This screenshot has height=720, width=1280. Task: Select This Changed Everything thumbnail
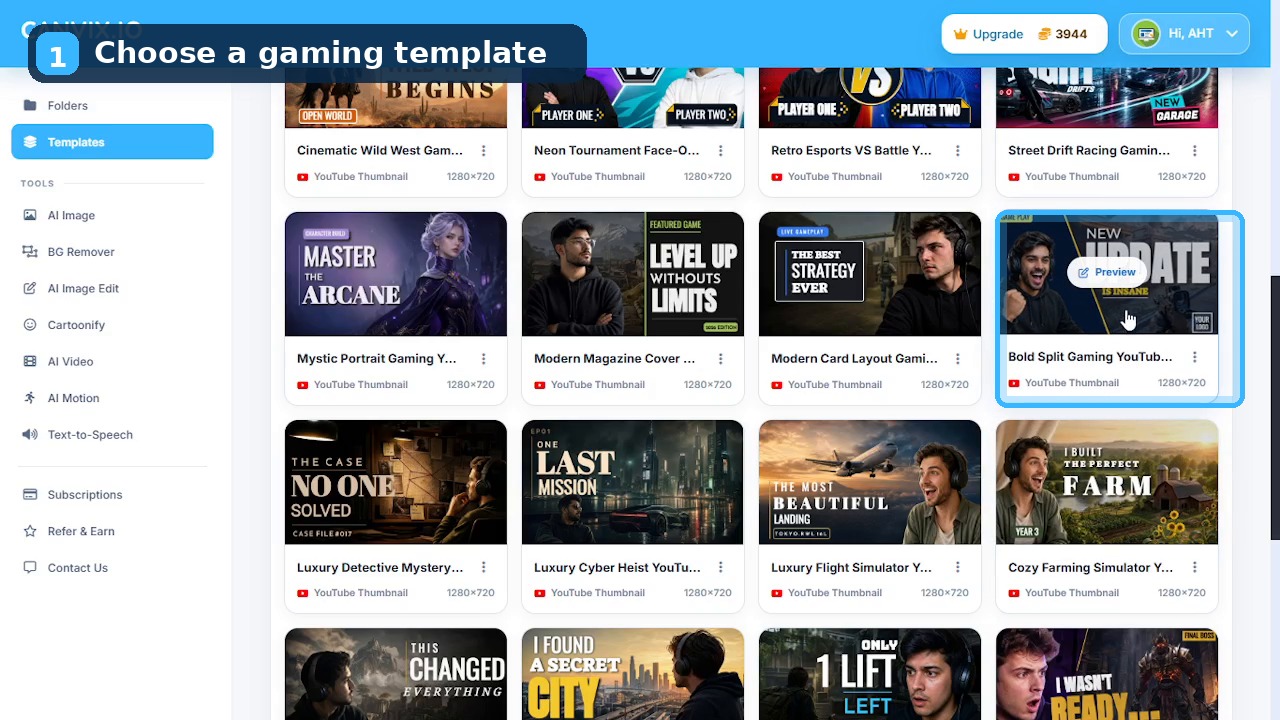[x=396, y=674]
